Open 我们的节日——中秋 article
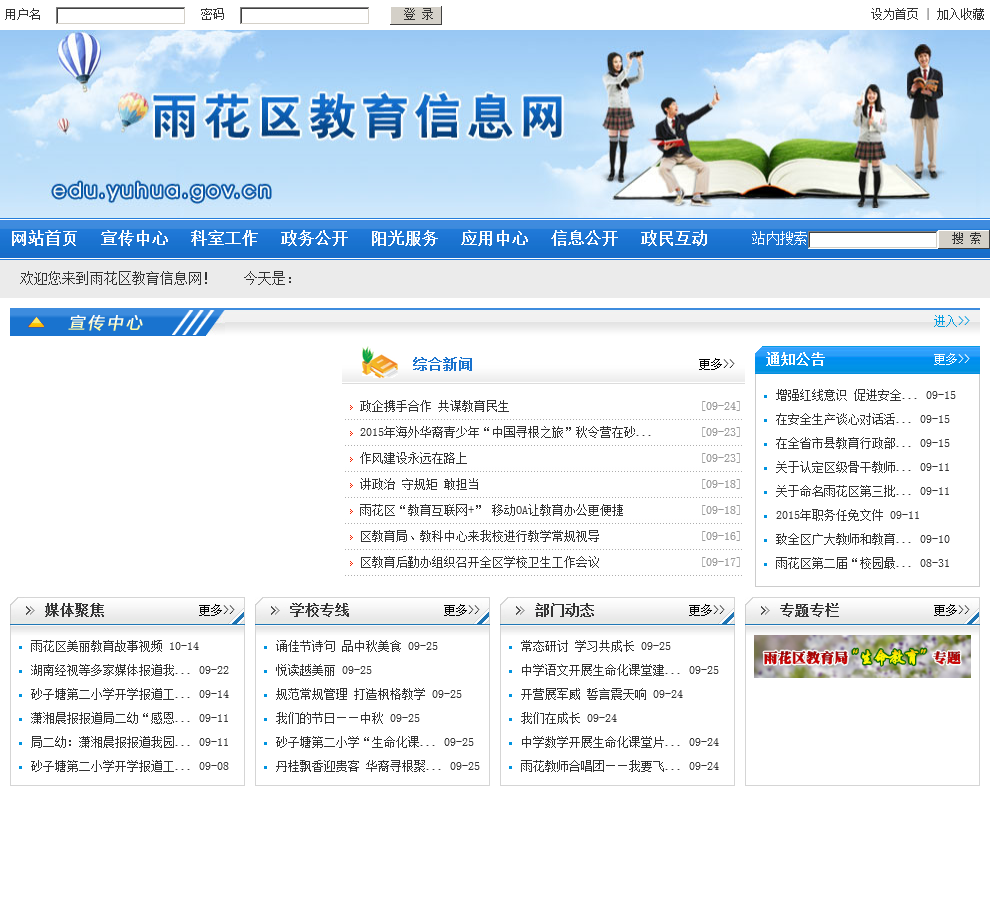 tap(329, 718)
